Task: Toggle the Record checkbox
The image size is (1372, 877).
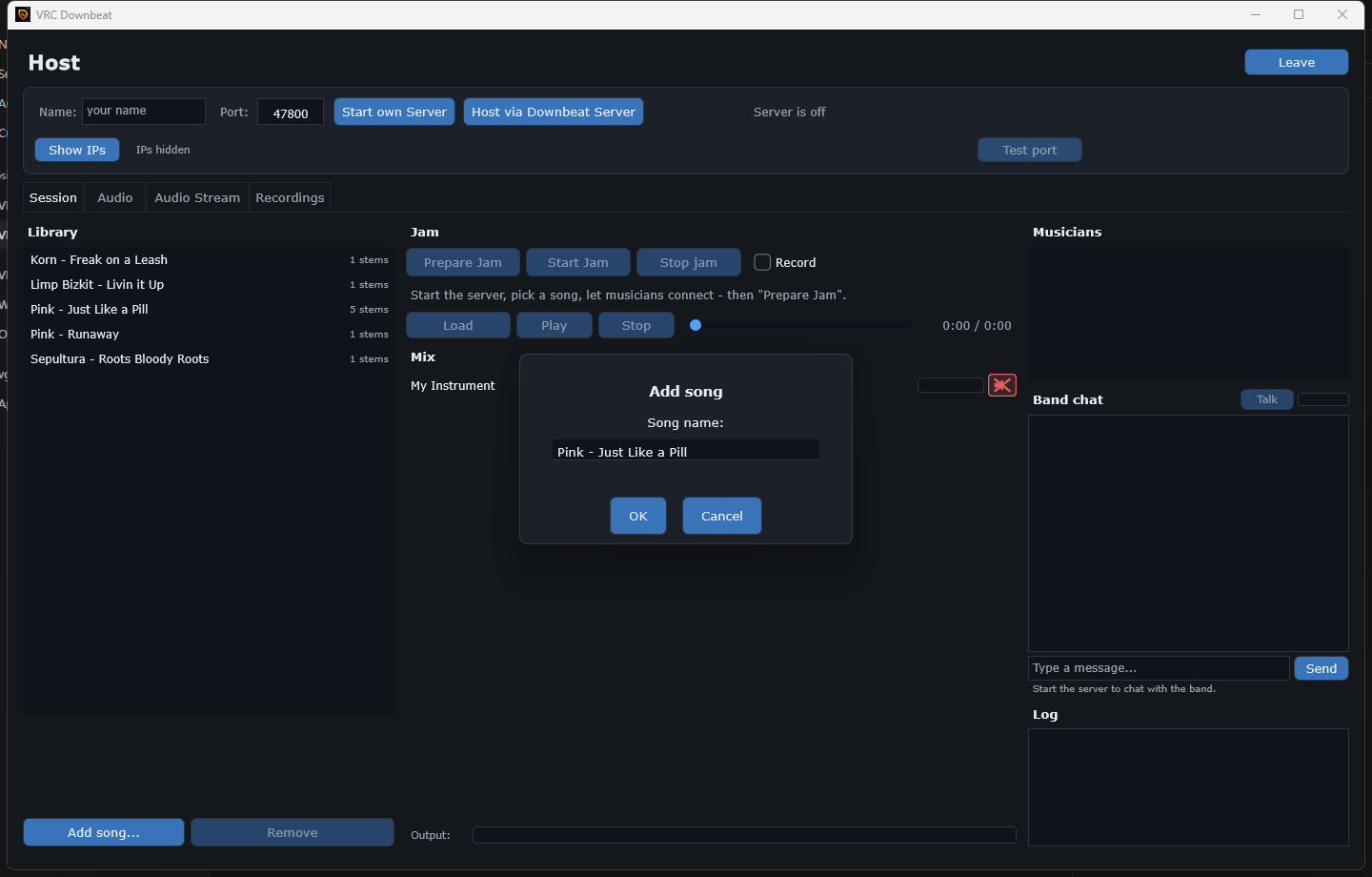Action: pos(762,262)
